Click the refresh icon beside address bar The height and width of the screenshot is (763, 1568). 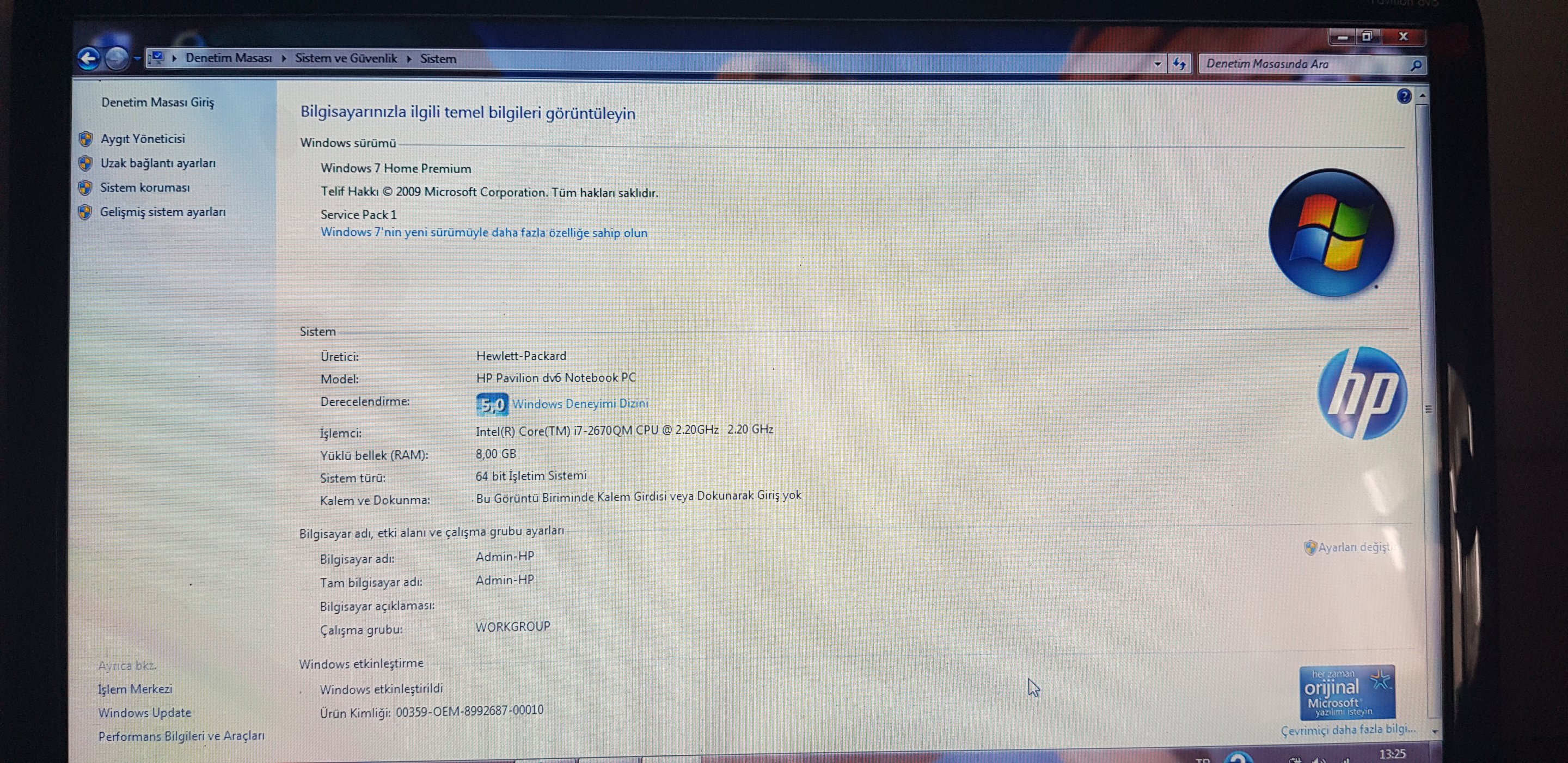click(1179, 64)
